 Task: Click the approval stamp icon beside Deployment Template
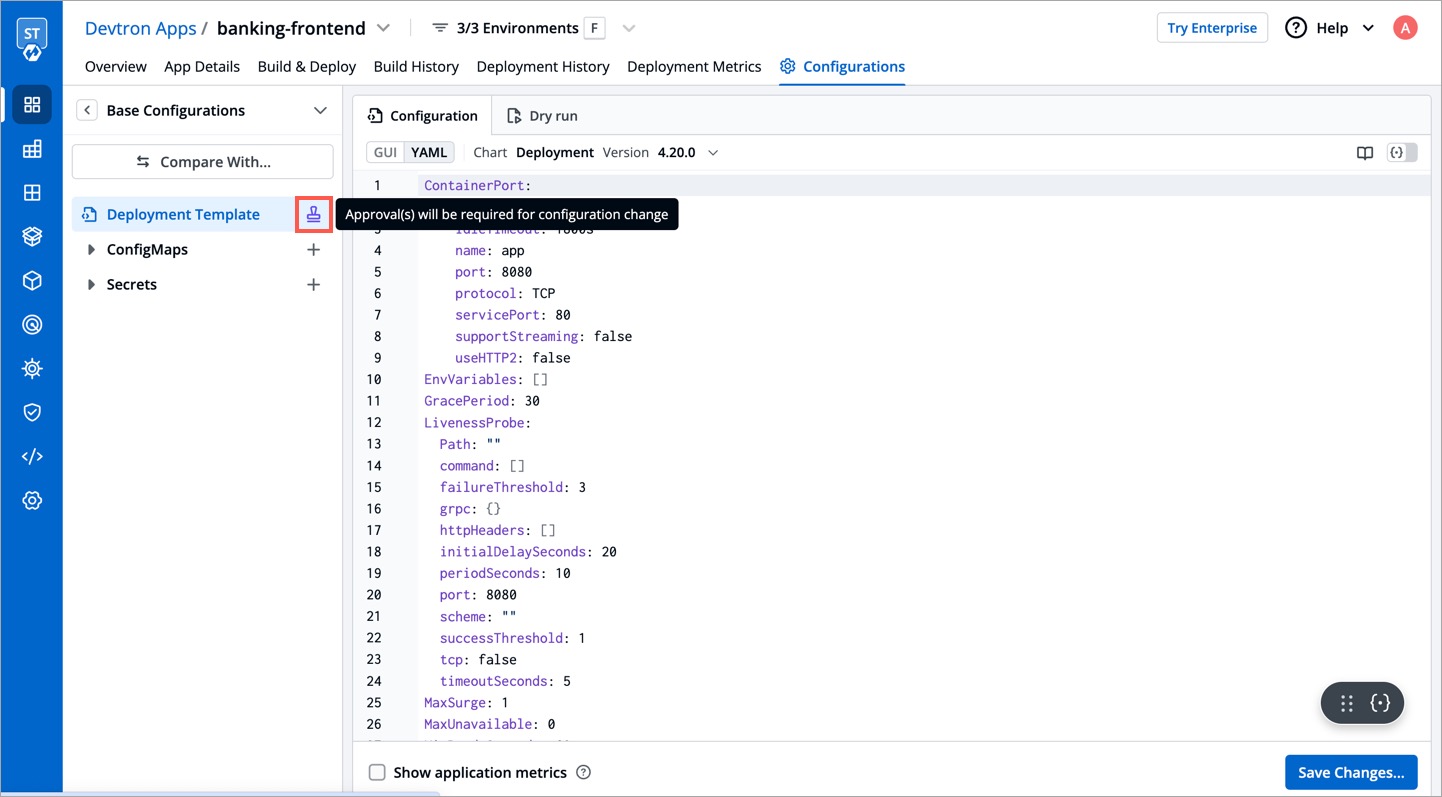[314, 215]
